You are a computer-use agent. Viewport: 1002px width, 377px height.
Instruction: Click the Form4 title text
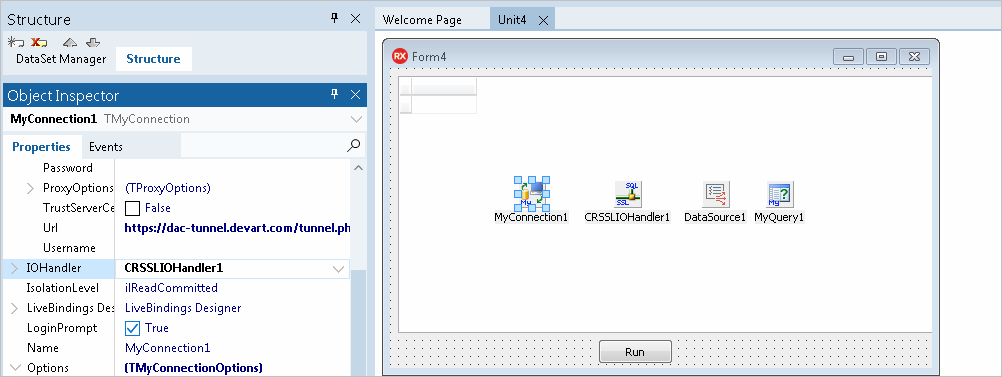(429, 57)
